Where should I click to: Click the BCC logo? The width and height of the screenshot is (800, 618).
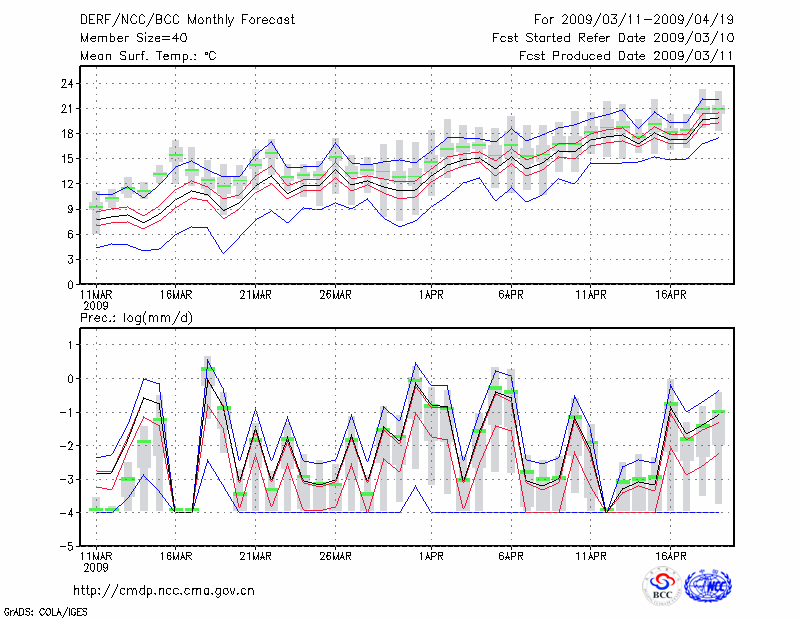point(662,586)
